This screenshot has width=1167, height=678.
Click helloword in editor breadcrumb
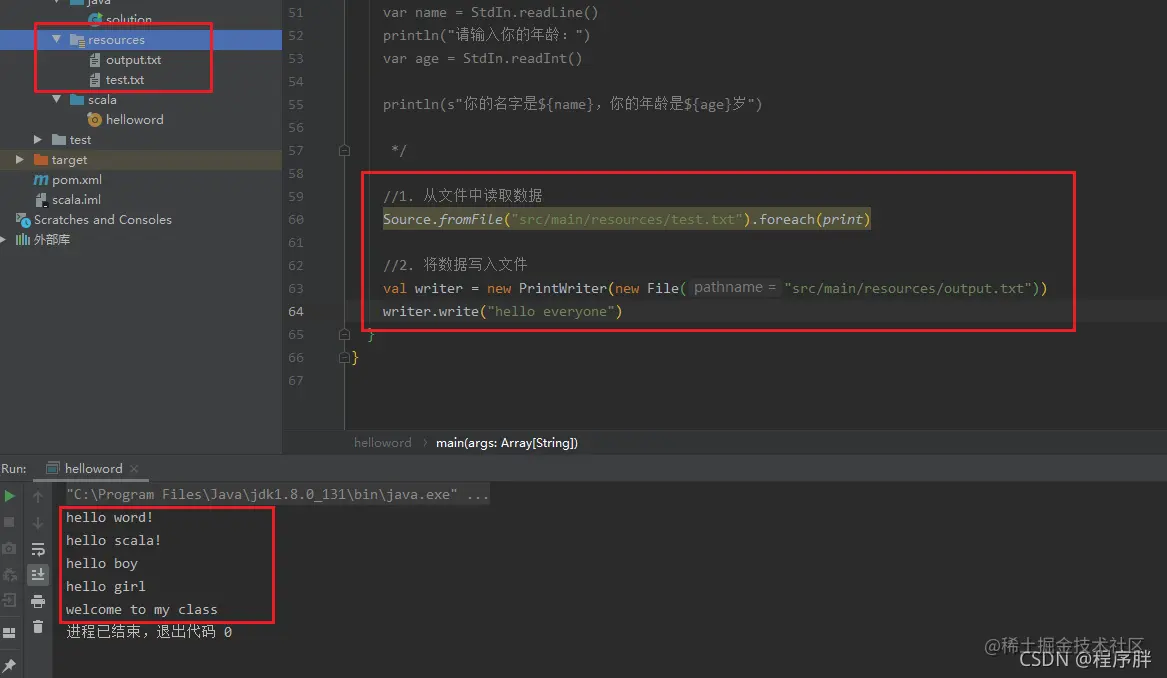383,443
